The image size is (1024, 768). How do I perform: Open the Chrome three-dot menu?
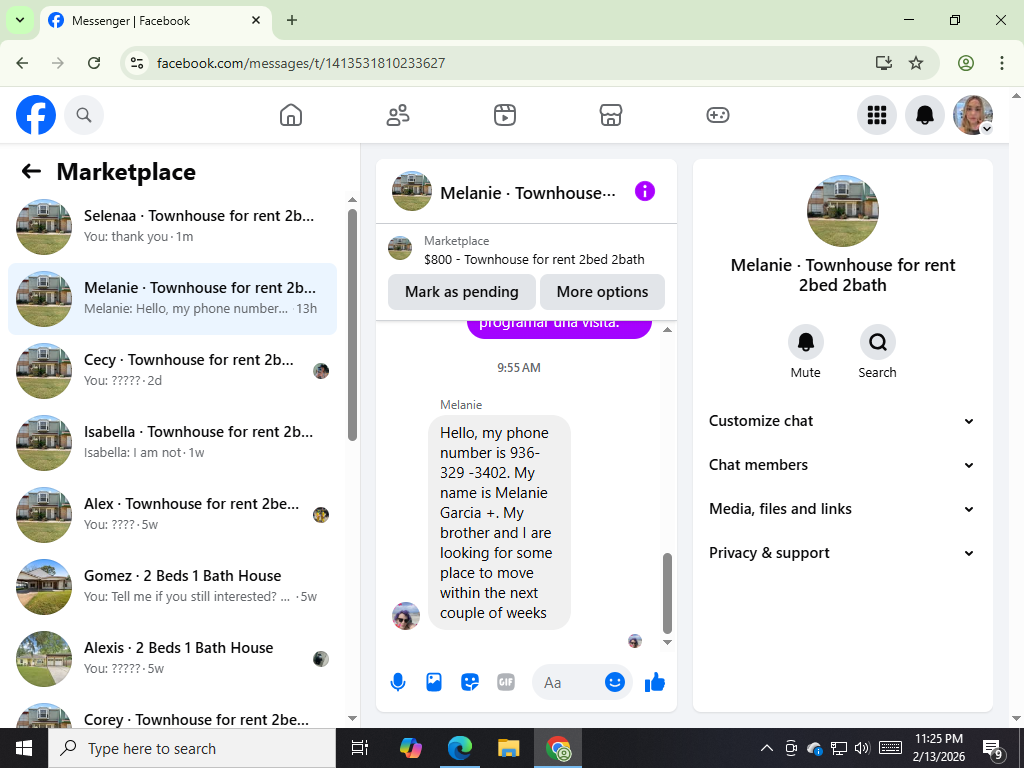(x=1002, y=63)
